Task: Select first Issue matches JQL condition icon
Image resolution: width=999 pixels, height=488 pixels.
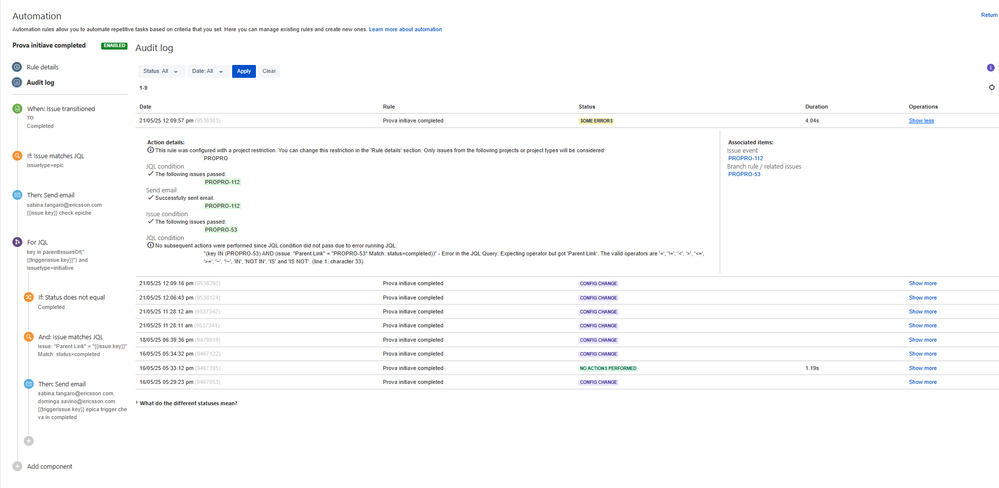Action: pos(17,156)
